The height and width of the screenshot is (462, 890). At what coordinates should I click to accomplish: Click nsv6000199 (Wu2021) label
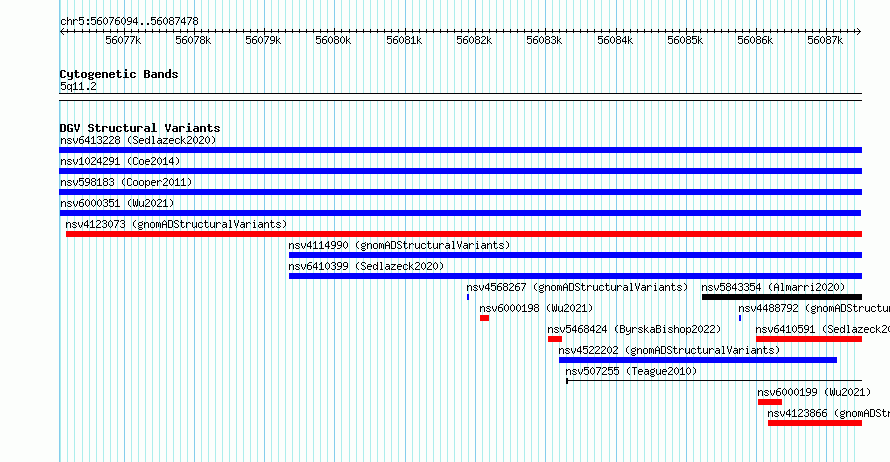coord(814,392)
